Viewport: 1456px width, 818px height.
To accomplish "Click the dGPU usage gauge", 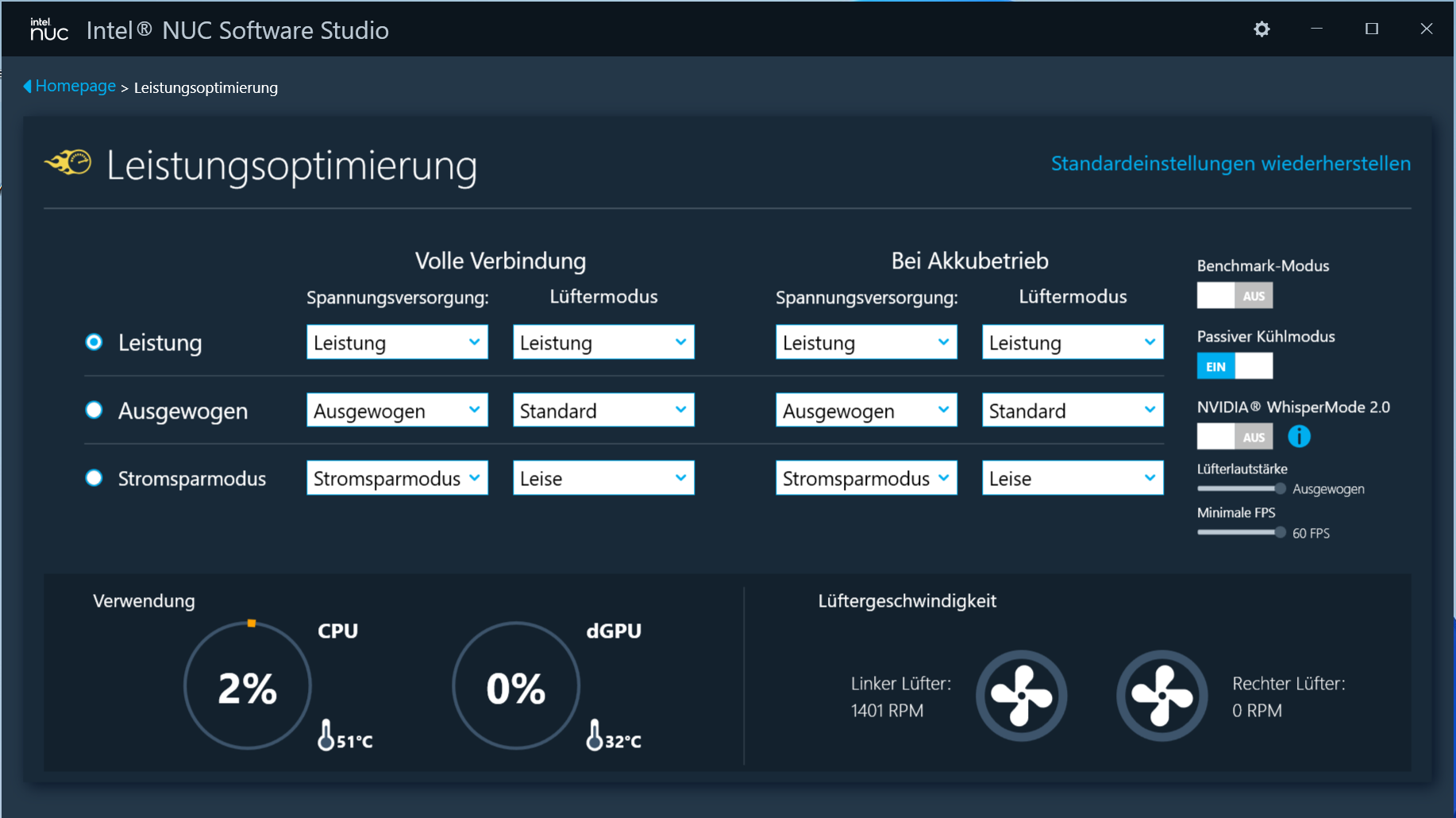I will pos(516,685).
